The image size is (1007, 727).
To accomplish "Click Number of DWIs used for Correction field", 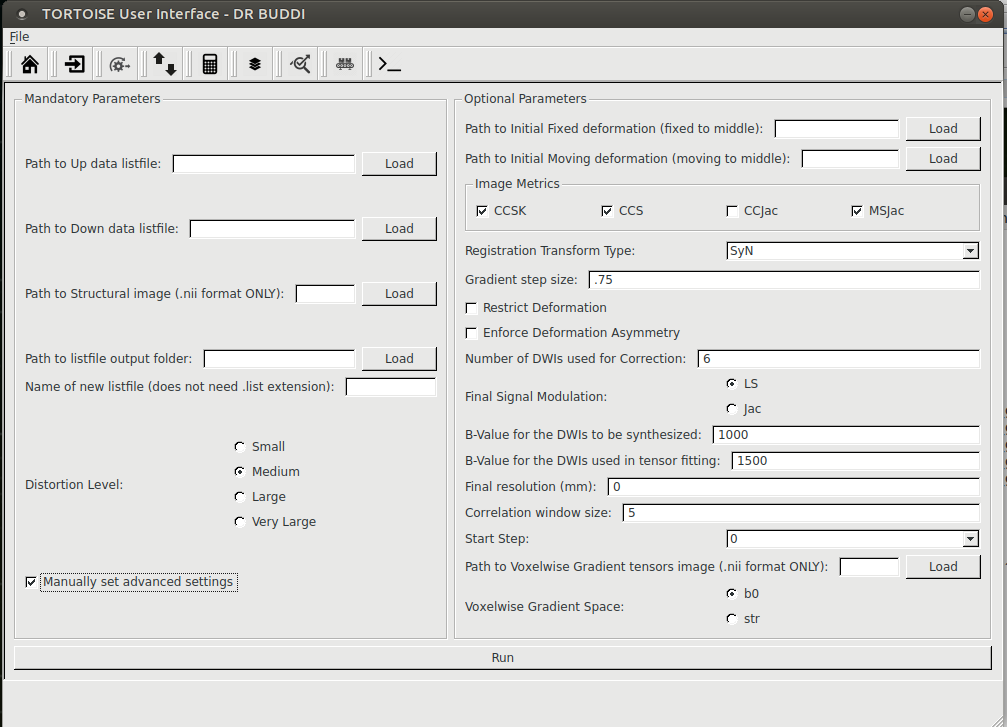I will [x=839, y=358].
